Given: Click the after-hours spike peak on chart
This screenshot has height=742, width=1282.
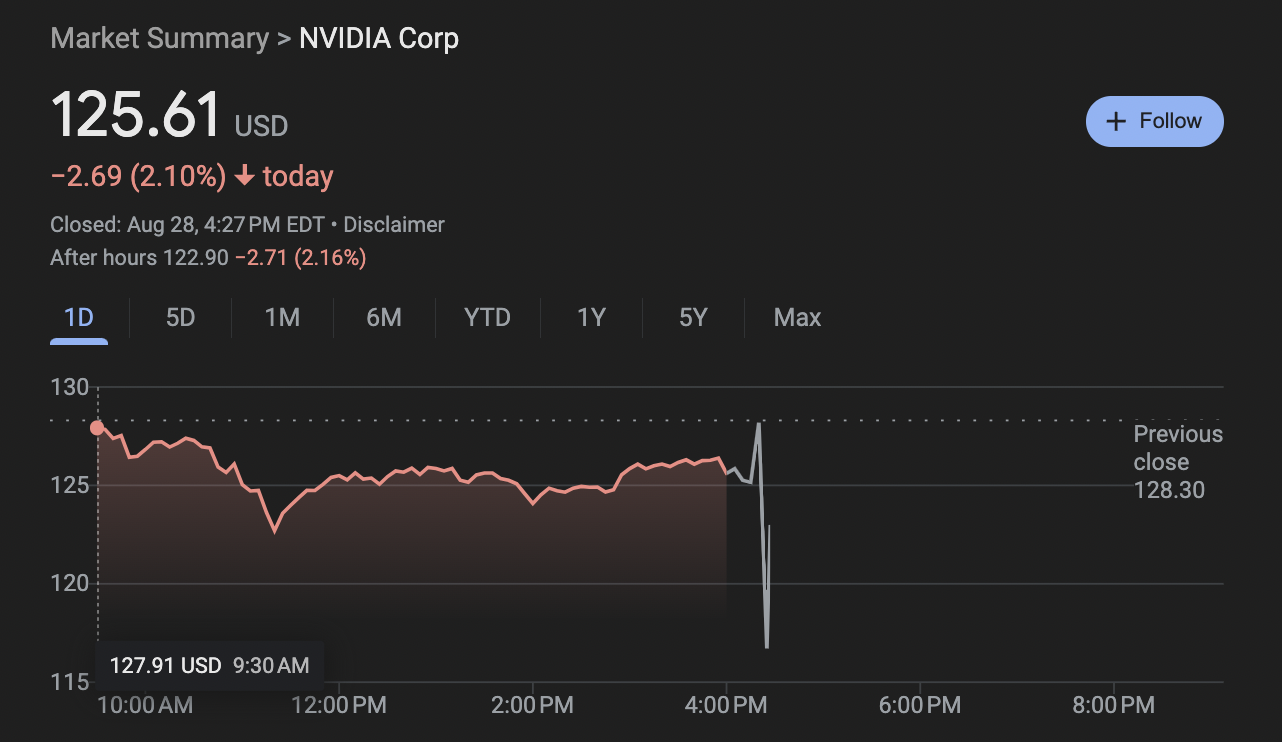Looking at the screenshot, I should 759,424.
